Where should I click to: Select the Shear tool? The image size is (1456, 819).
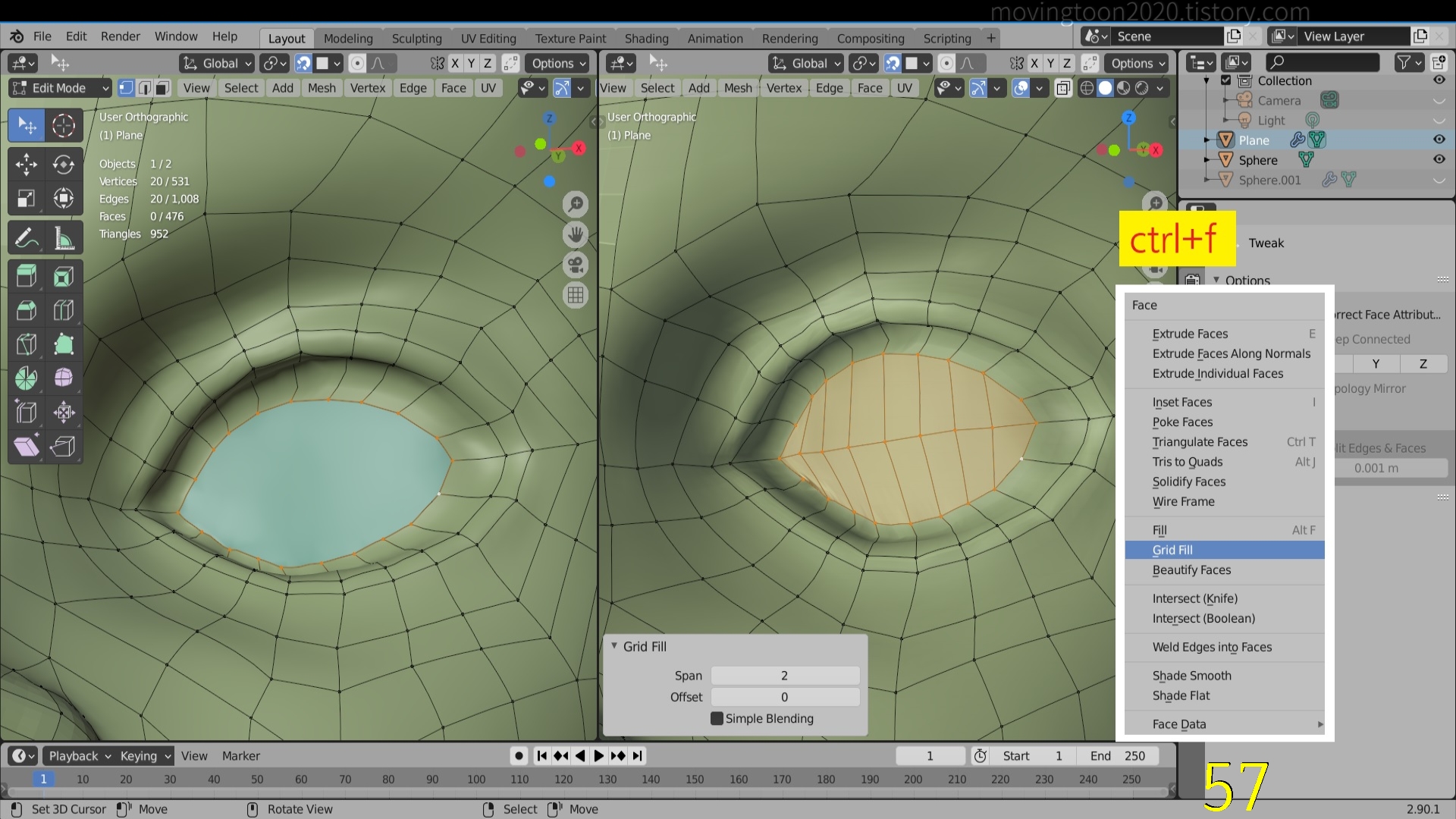27,446
